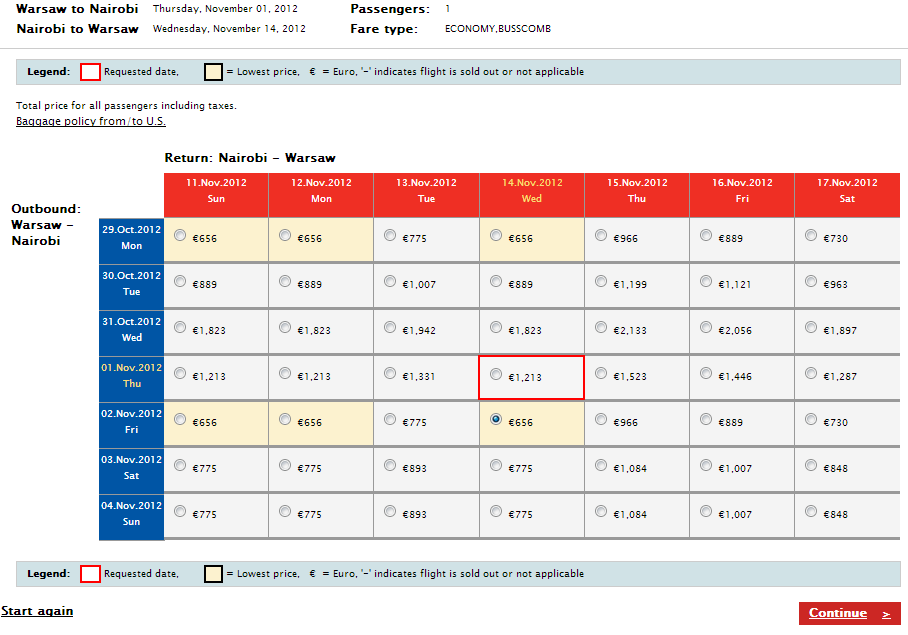Select €1,084 fare: 04 Nov out, 15 Nov return
908x635 pixels.
point(601,511)
